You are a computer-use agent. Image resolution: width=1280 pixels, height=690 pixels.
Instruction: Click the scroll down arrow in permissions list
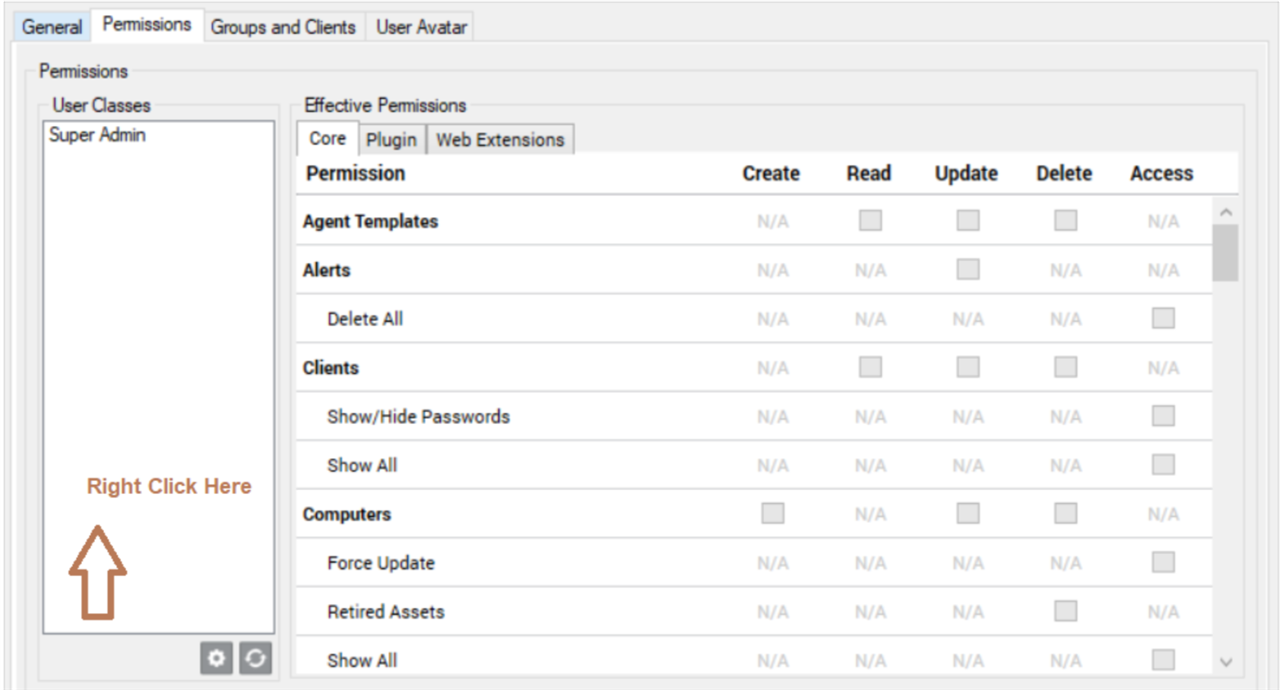[1227, 662]
